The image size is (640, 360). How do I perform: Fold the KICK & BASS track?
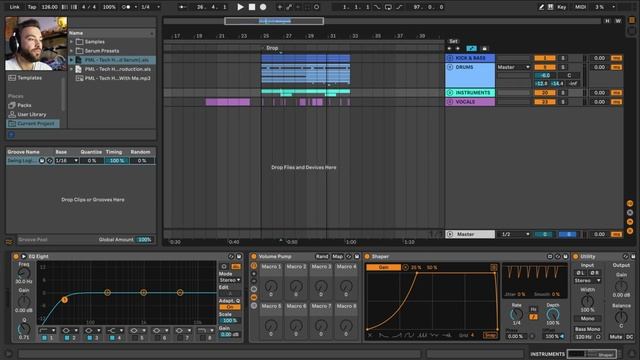click(450, 58)
